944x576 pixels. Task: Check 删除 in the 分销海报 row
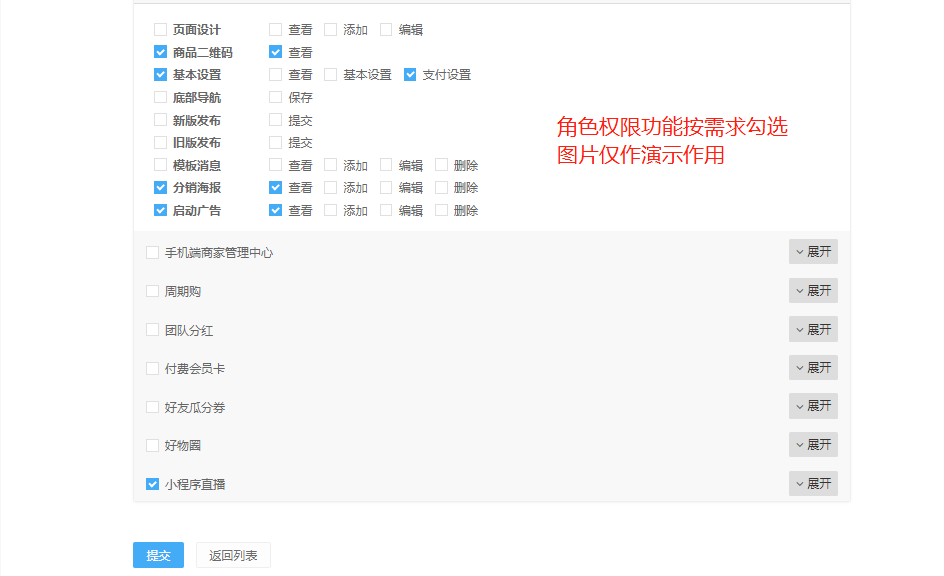tap(441, 188)
